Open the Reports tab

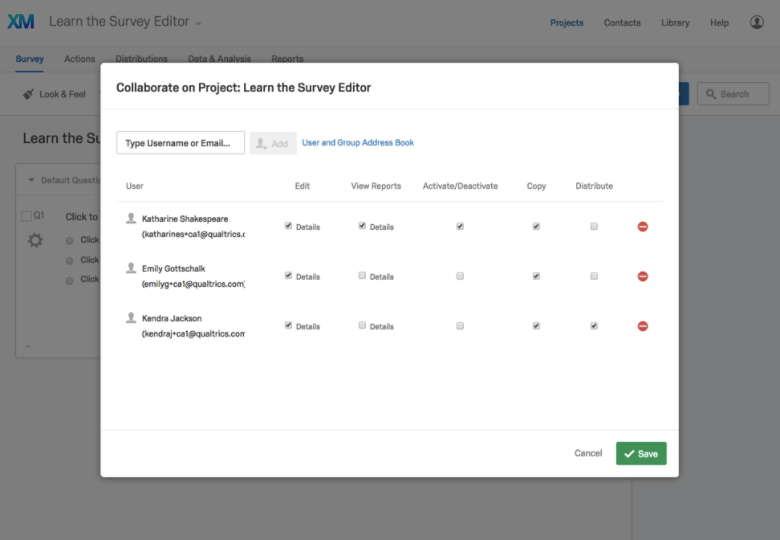(x=287, y=58)
